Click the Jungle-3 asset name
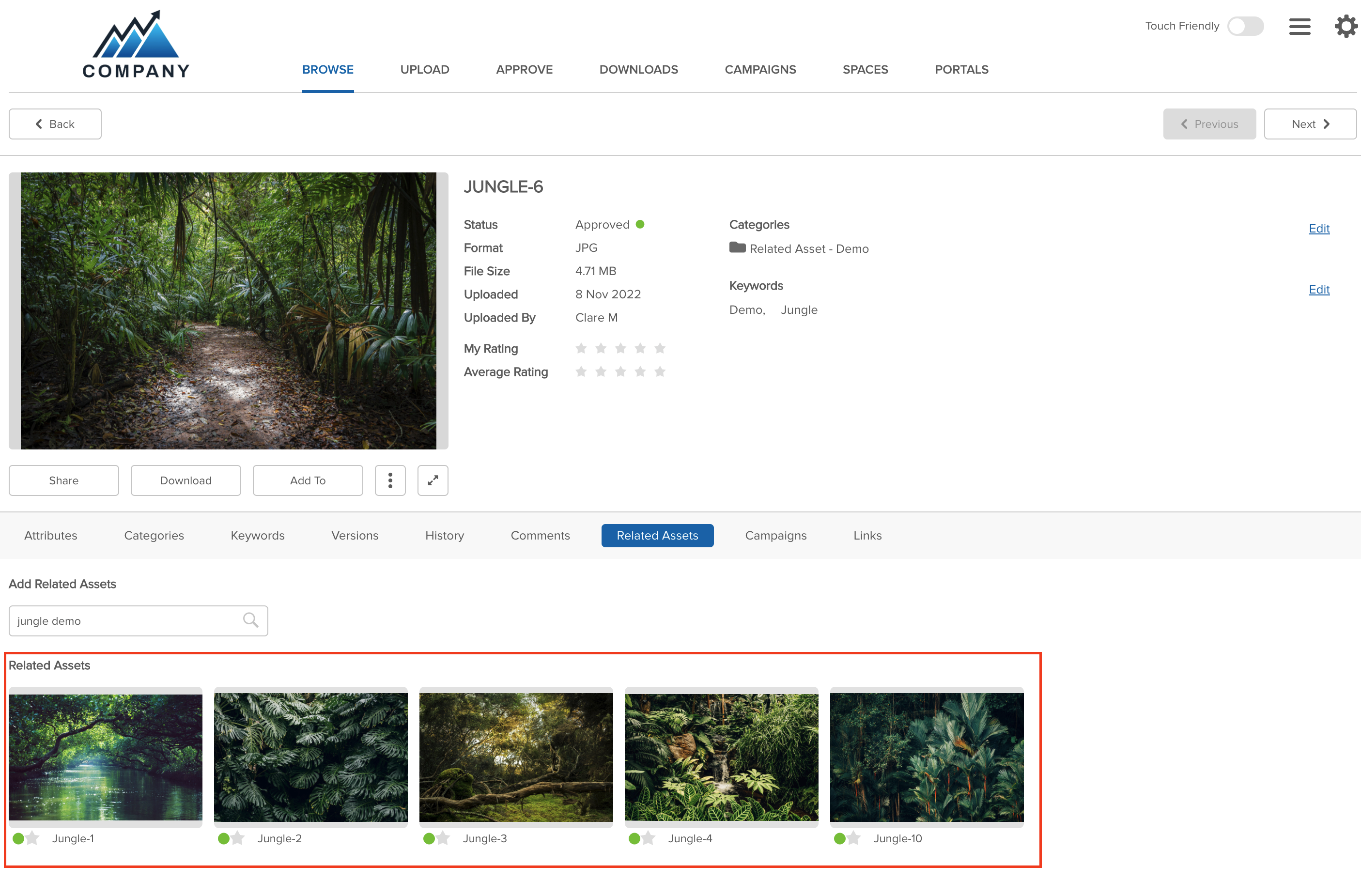The height and width of the screenshot is (896, 1361). tap(484, 838)
